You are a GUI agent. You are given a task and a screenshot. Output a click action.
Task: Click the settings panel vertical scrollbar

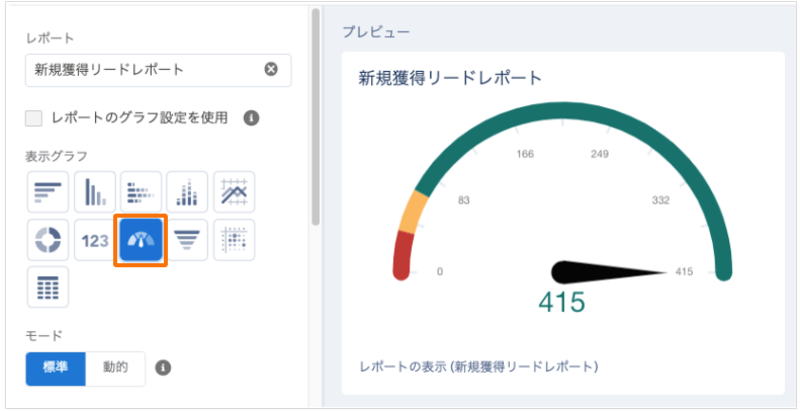pyautogui.click(x=316, y=110)
